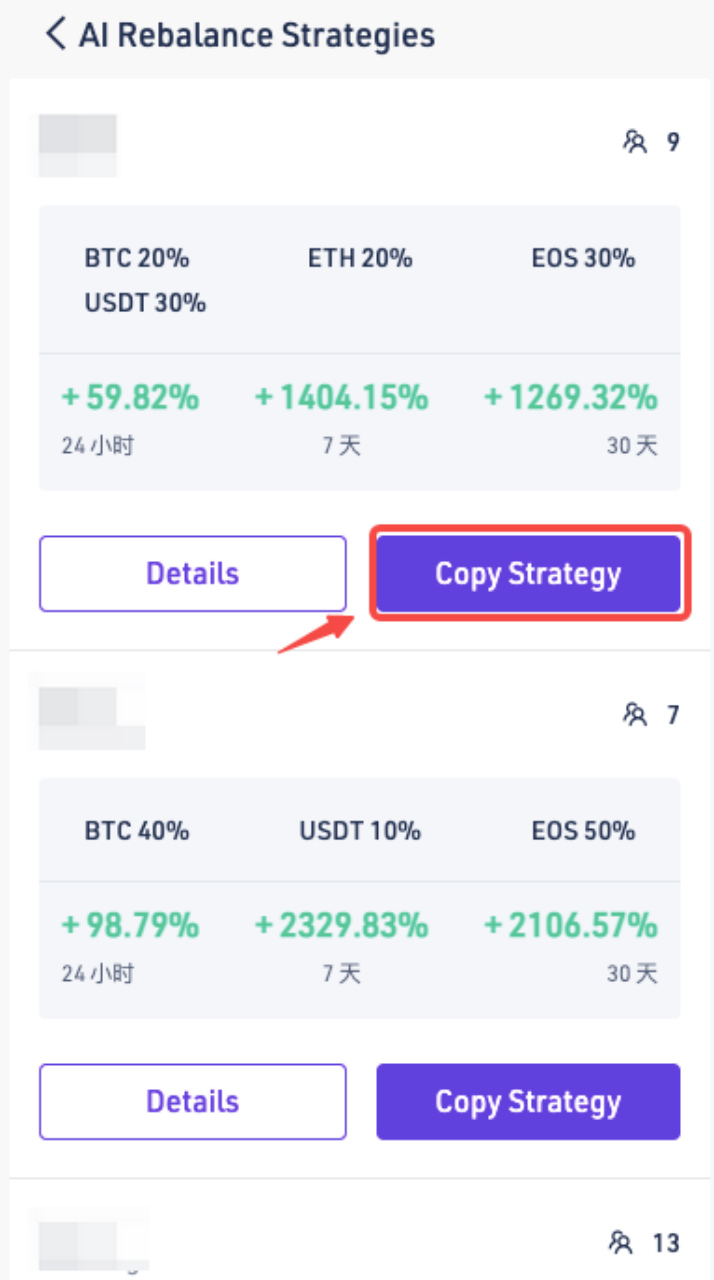Copy the BTC 40% EOS 50% strategy
The image size is (714, 1280).
529,1102
